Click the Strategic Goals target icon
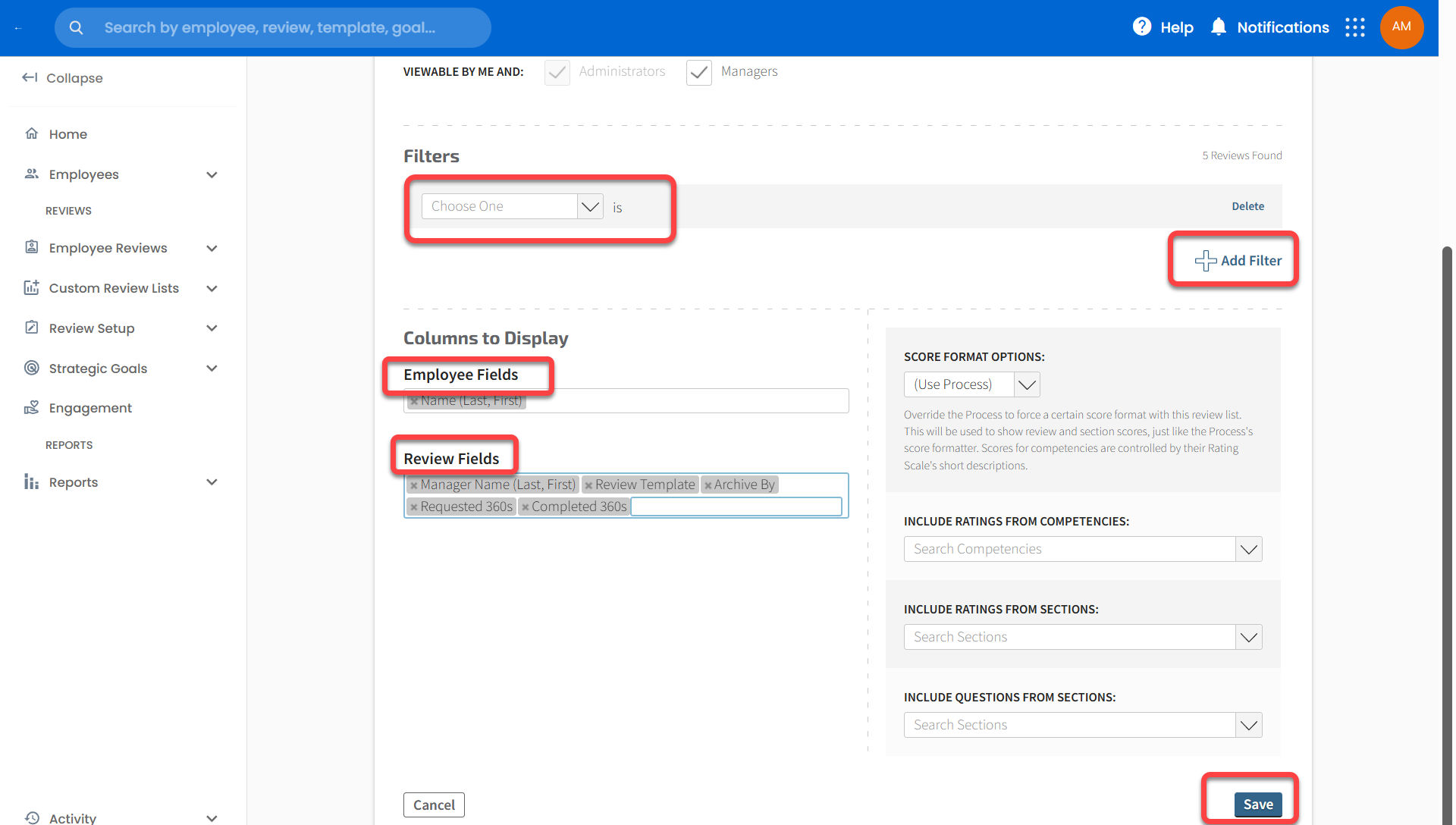Image resolution: width=1456 pixels, height=825 pixels. click(x=32, y=369)
